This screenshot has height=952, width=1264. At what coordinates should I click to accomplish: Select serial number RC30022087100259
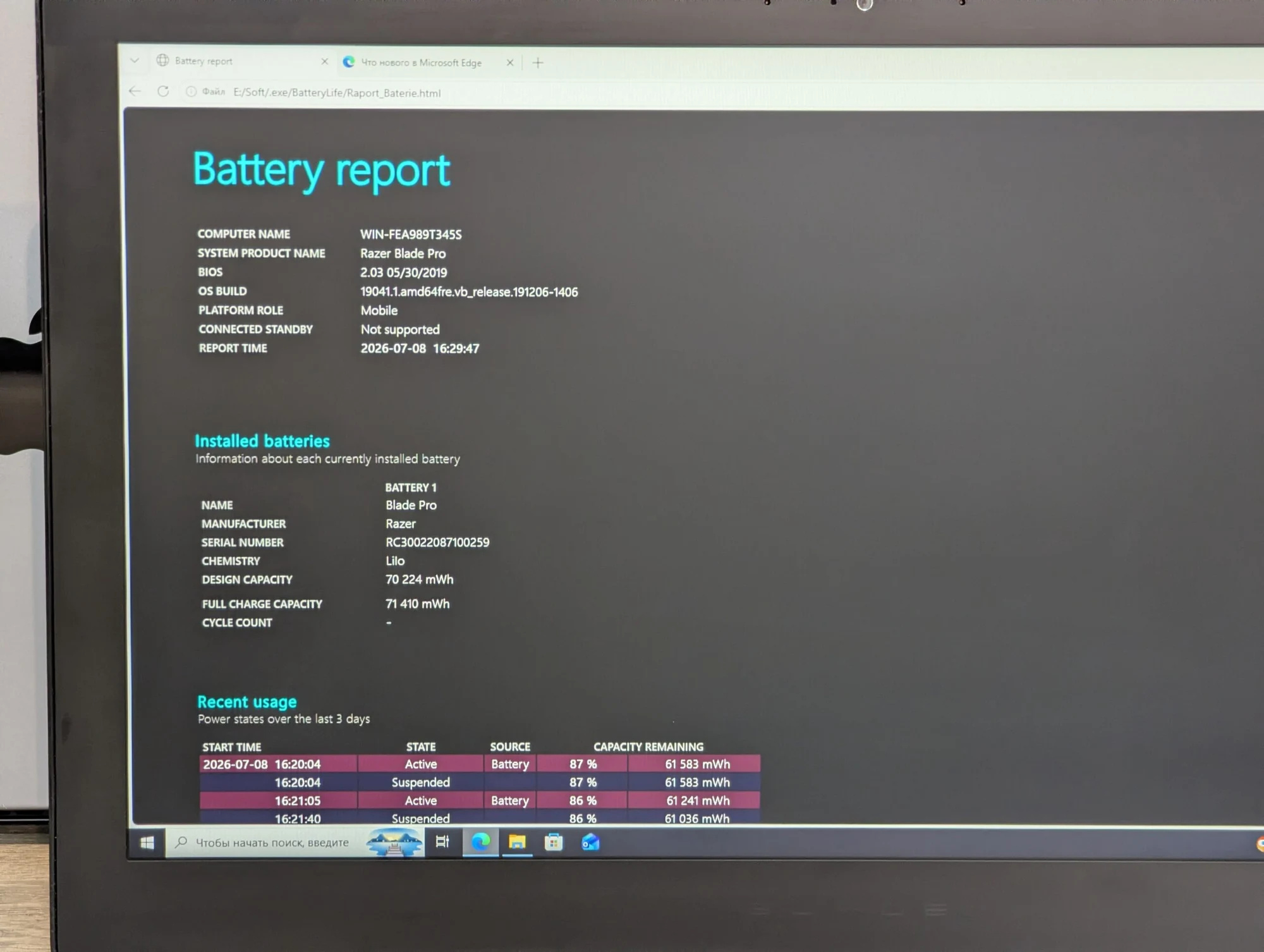(x=437, y=542)
